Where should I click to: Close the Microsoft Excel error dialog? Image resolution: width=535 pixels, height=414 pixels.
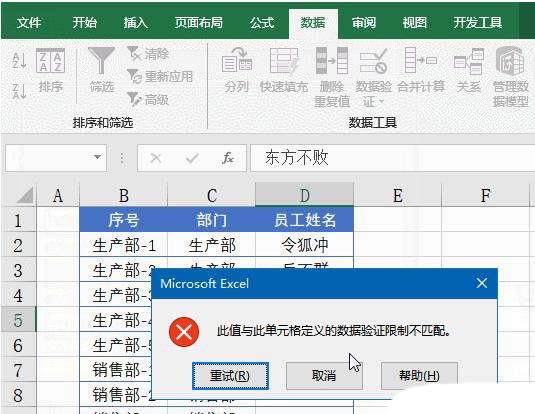point(482,283)
